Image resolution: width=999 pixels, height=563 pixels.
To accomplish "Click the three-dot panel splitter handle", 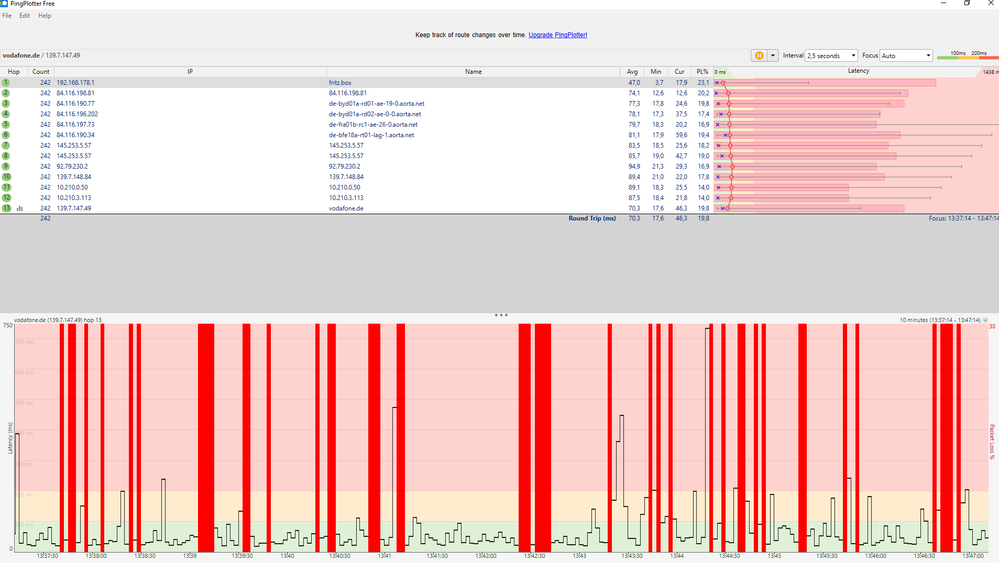I will click(x=501, y=315).
